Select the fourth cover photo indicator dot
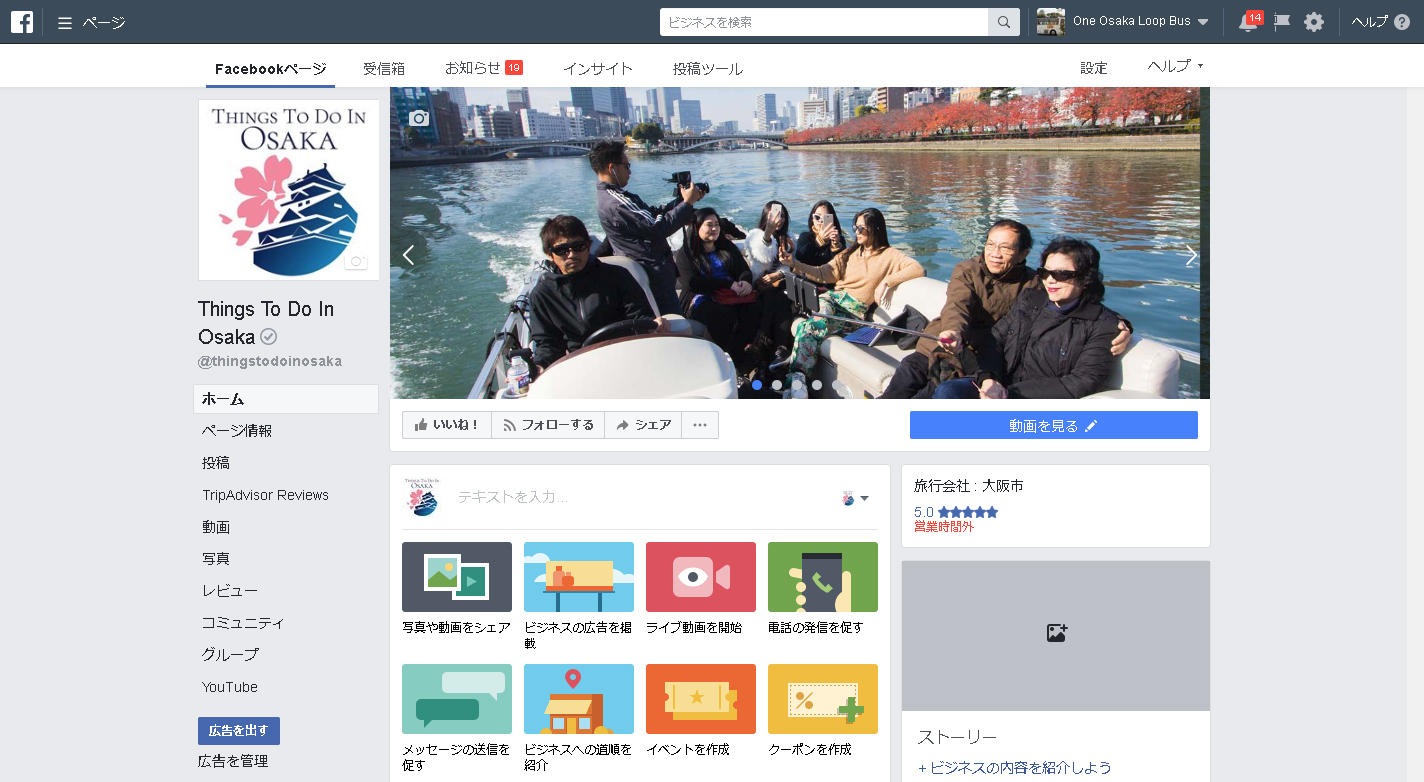The height and width of the screenshot is (782, 1424). [x=817, y=385]
